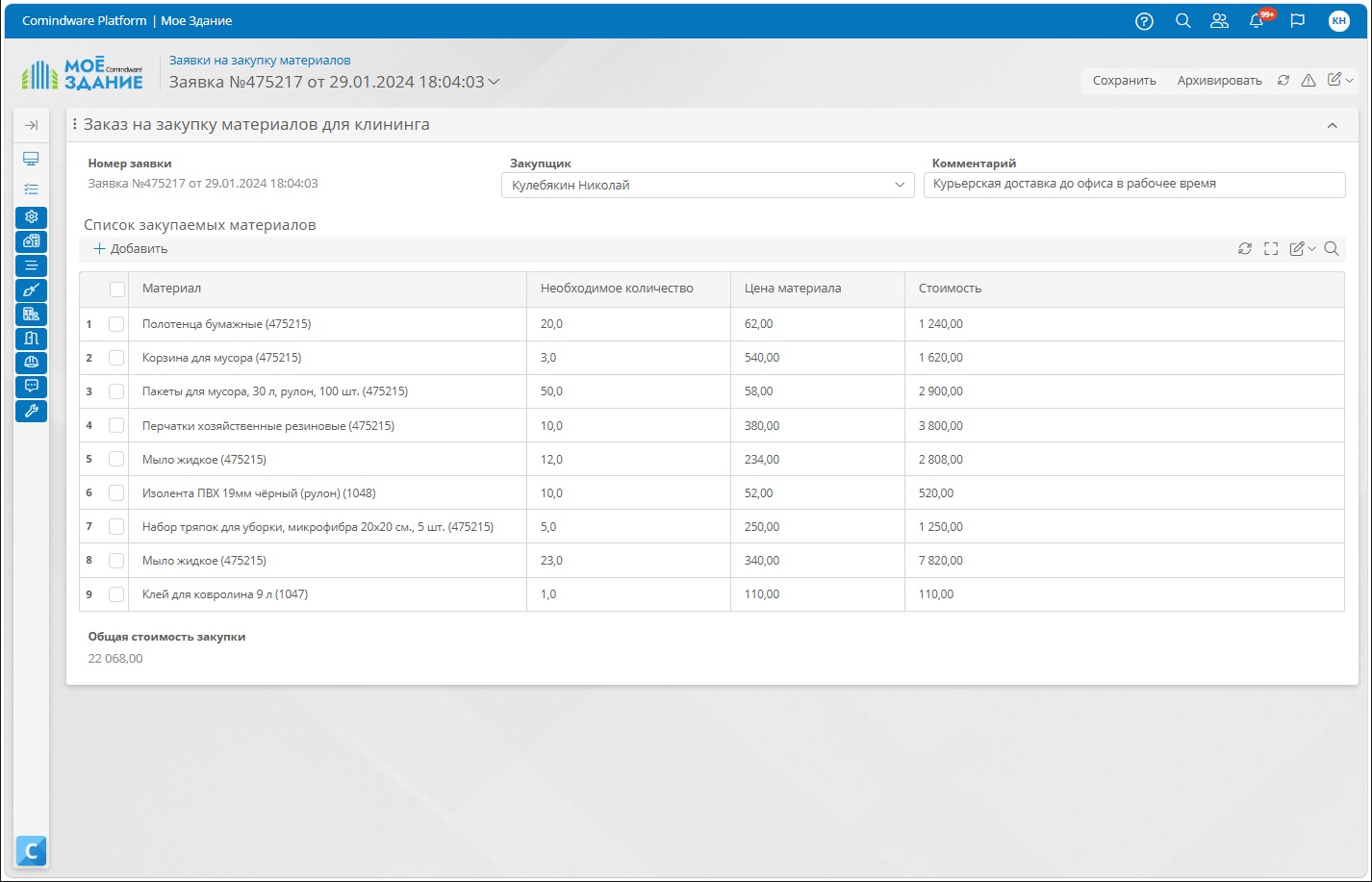The width and height of the screenshot is (1372, 882).
Task: Open the buildings with people sidebar section
Action: (x=31, y=314)
